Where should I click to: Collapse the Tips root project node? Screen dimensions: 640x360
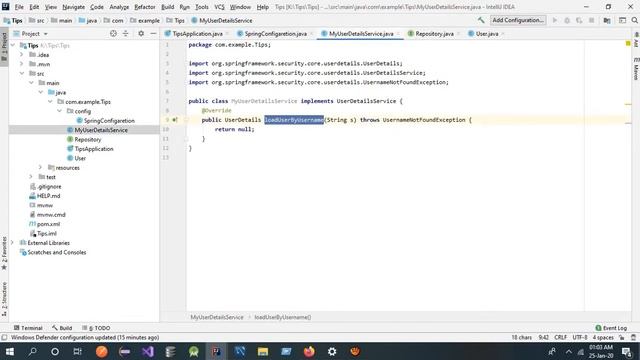[x=13, y=45]
